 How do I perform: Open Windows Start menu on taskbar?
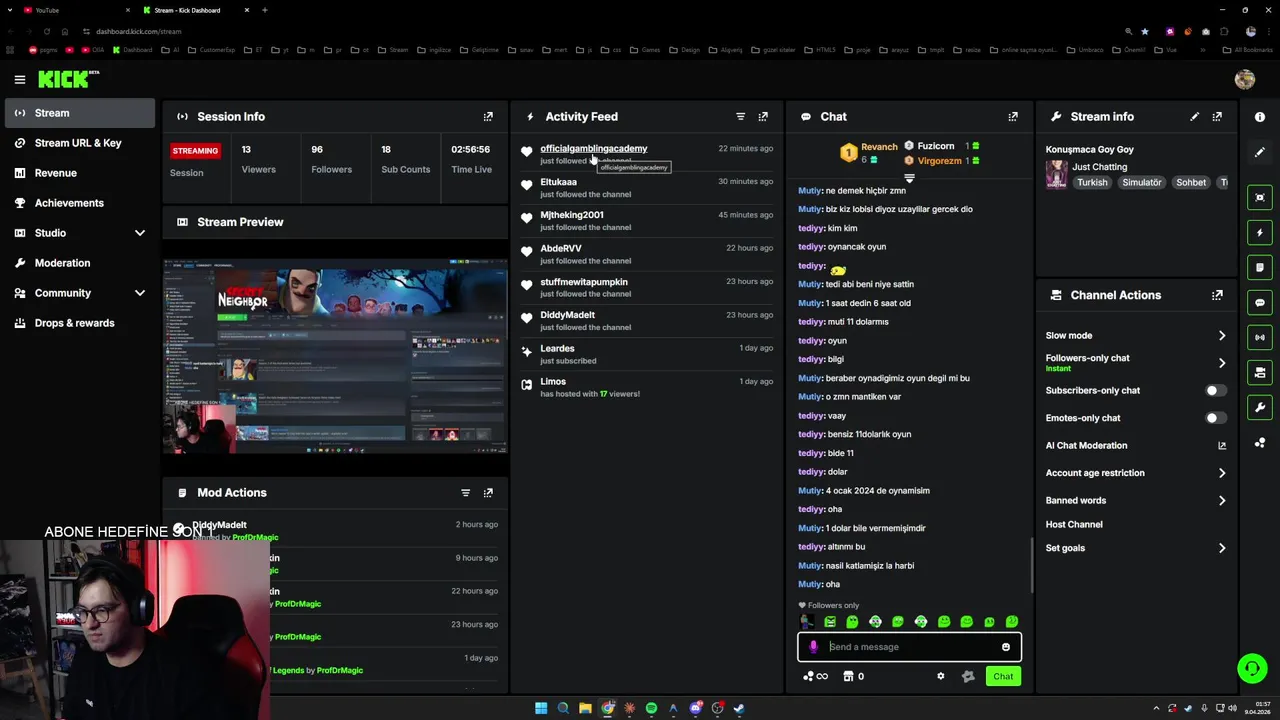[541, 708]
